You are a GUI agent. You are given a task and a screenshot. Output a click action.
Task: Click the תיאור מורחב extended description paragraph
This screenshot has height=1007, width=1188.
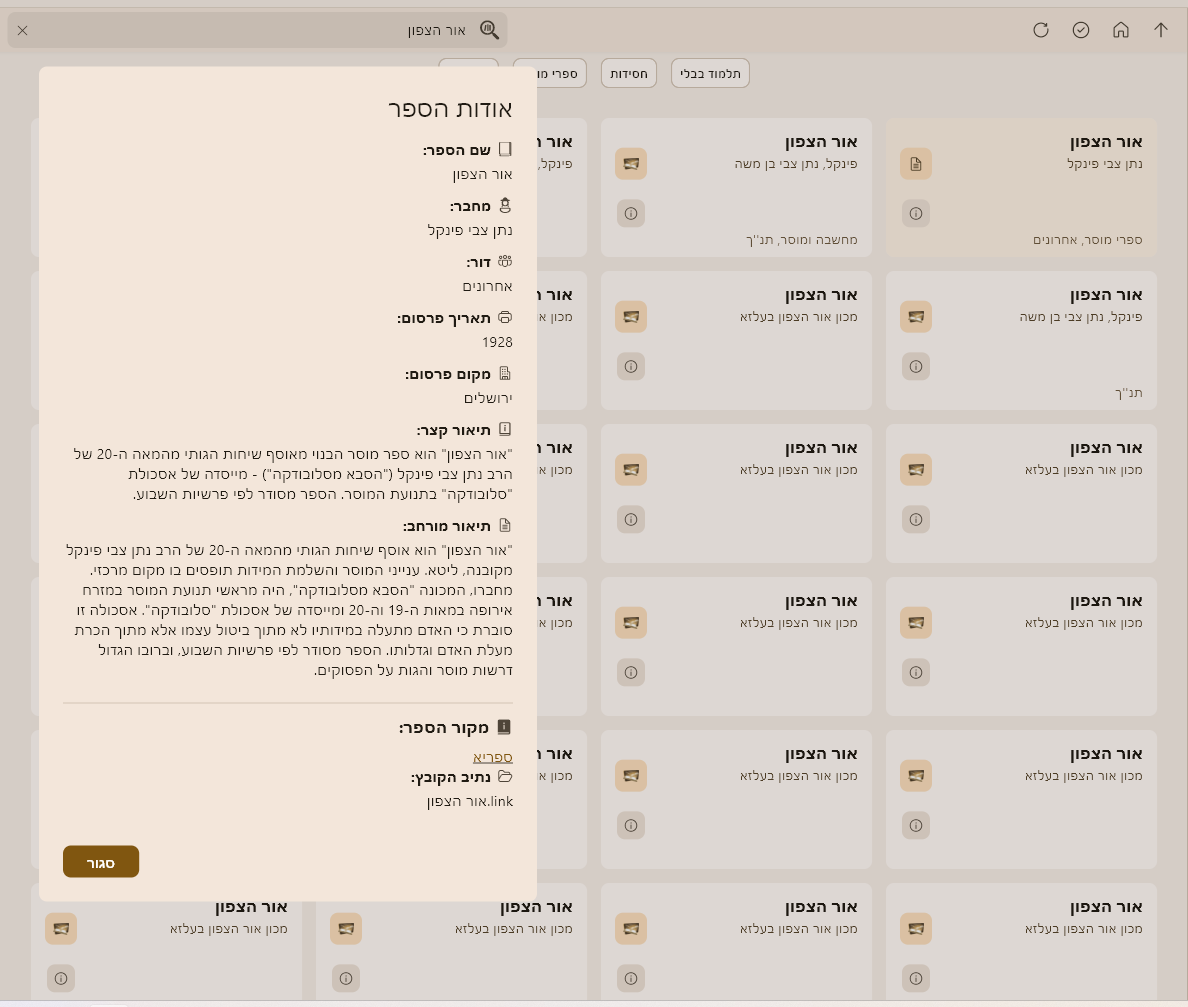(x=289, y=610)
